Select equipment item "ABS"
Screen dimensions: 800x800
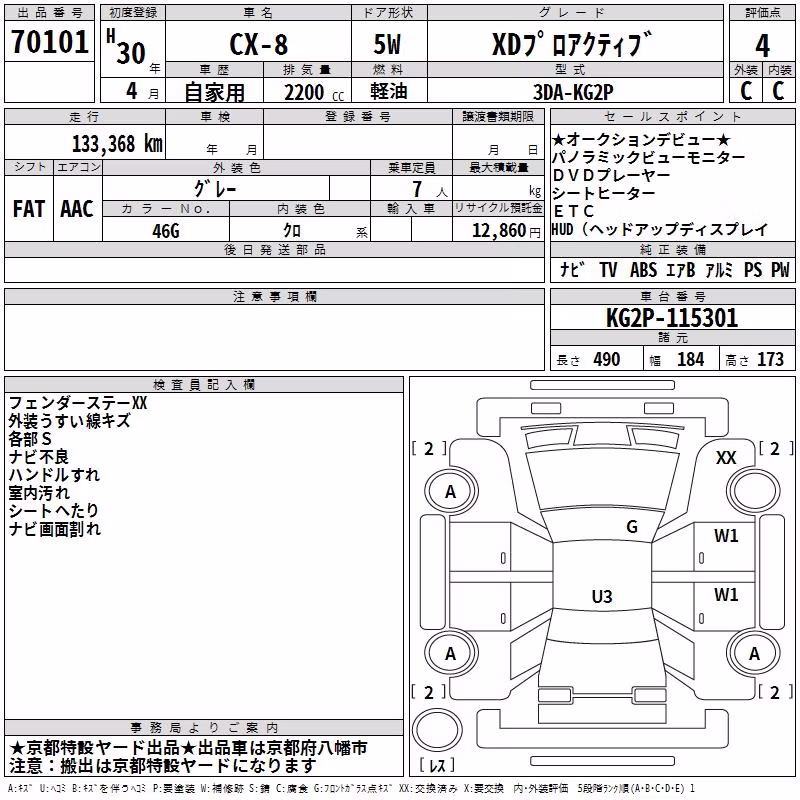tap(643, 270)
